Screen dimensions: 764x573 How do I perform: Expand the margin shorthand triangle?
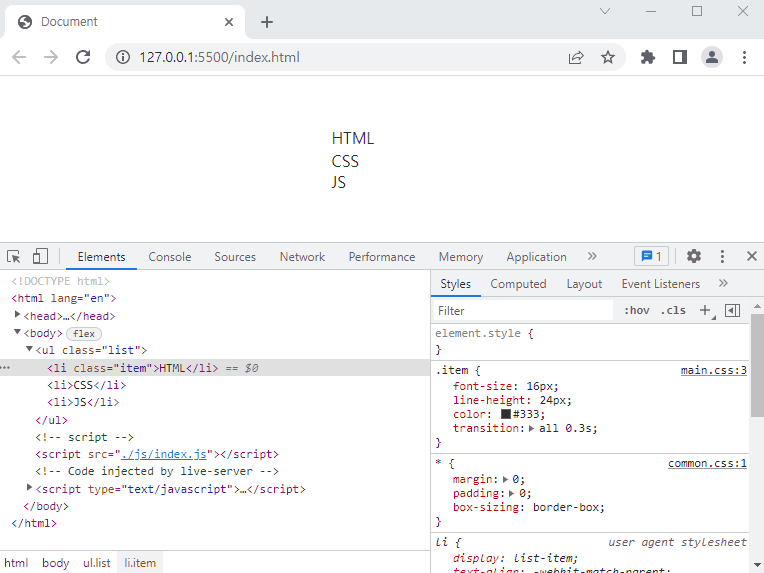coord(505,479)
